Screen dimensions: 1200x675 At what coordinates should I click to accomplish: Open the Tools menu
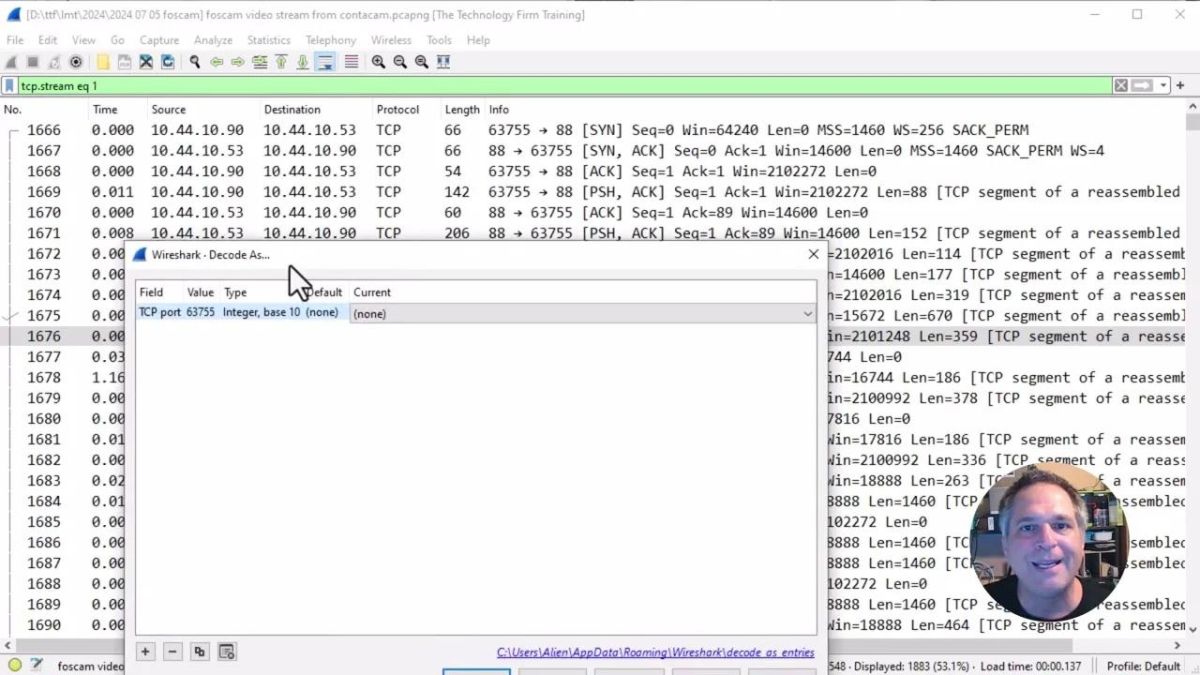pyautogui.click(x=439, y=40)
